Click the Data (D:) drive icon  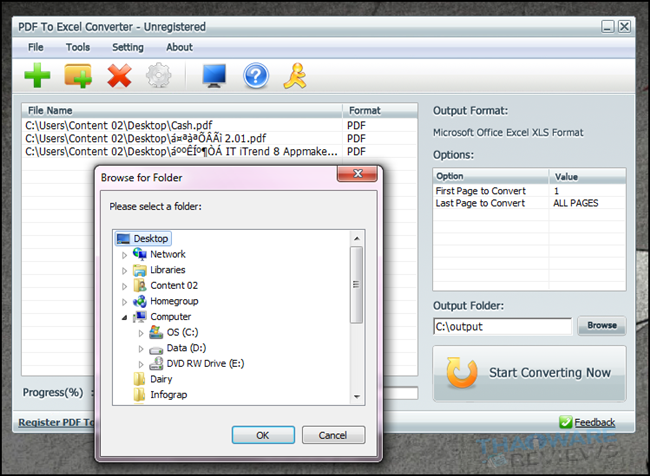point(156,349)
